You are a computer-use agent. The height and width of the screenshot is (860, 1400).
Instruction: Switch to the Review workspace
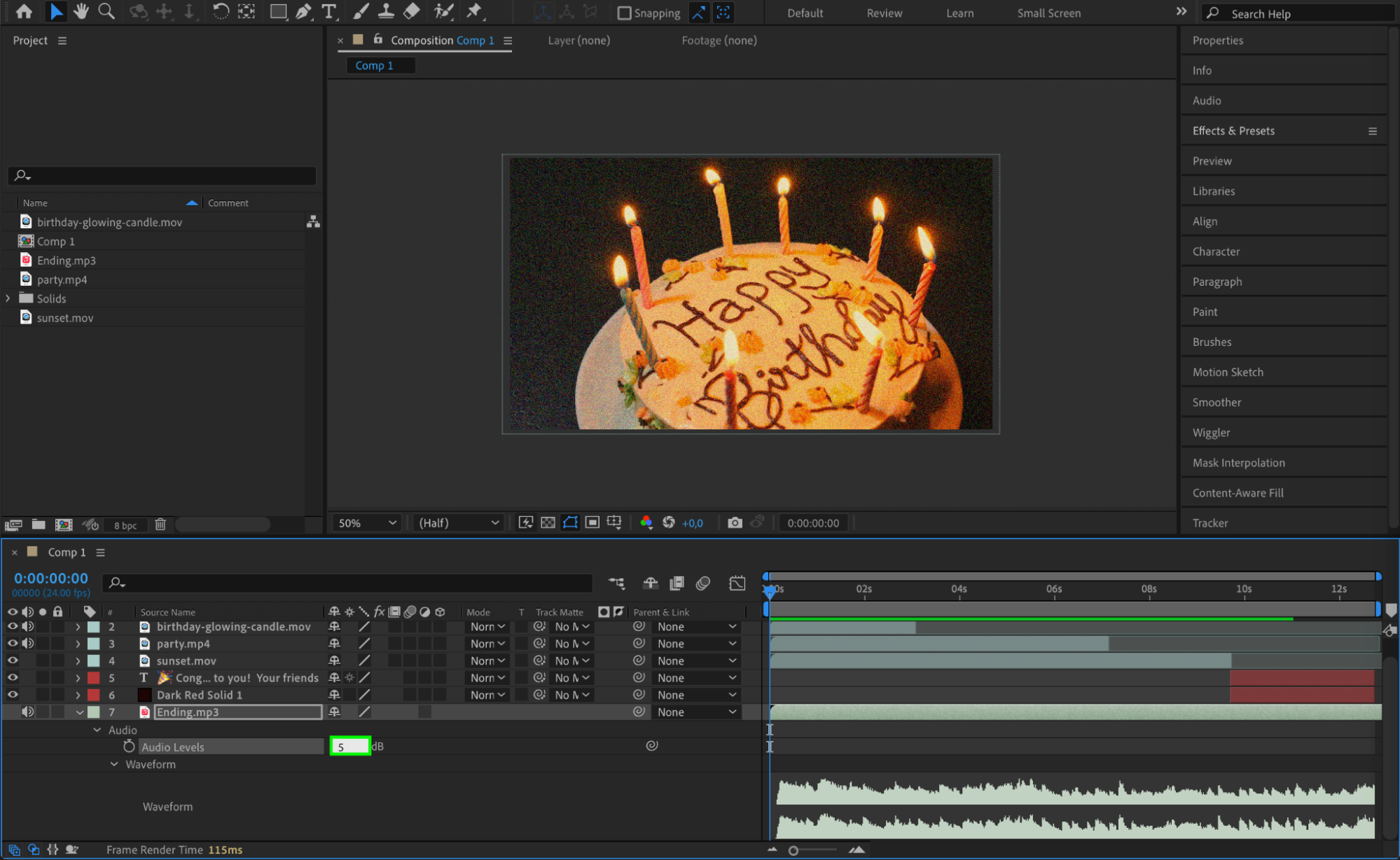coord(884,13)
